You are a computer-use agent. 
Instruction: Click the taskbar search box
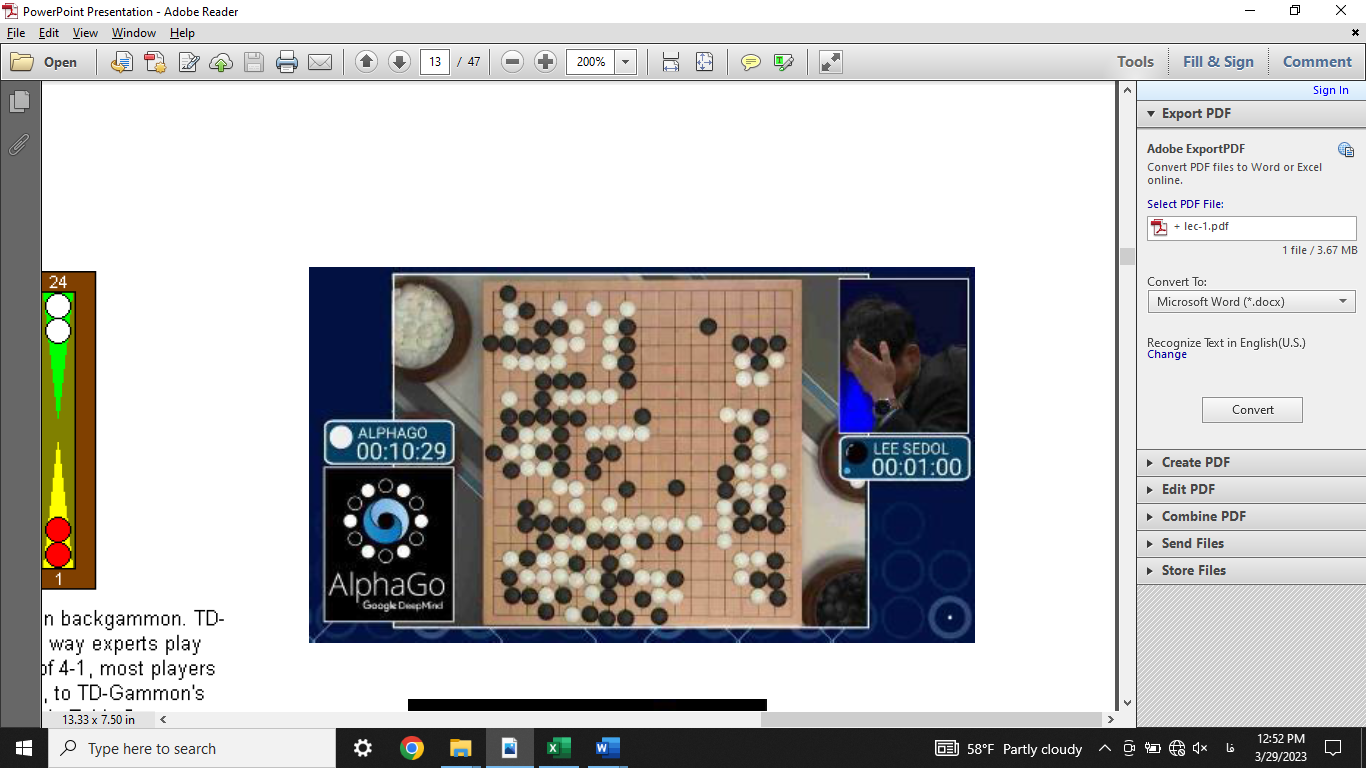(x=192, y=748)
